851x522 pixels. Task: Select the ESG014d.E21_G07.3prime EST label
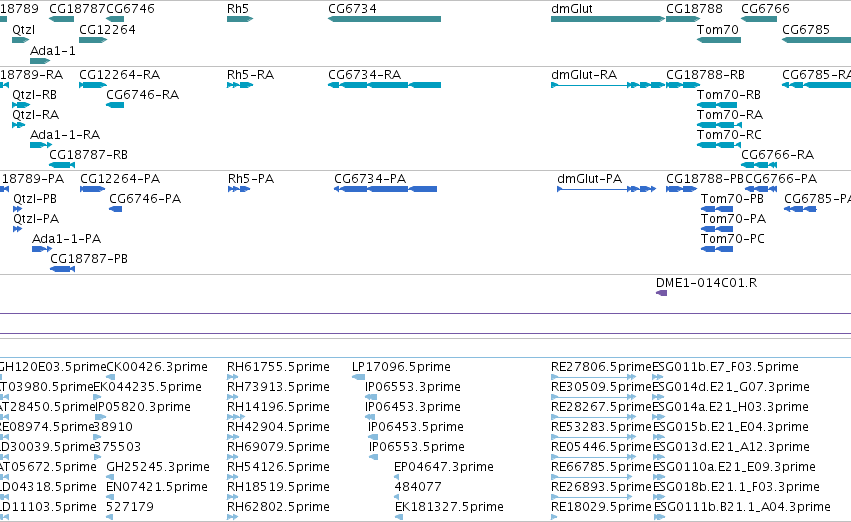coord(731,387)
